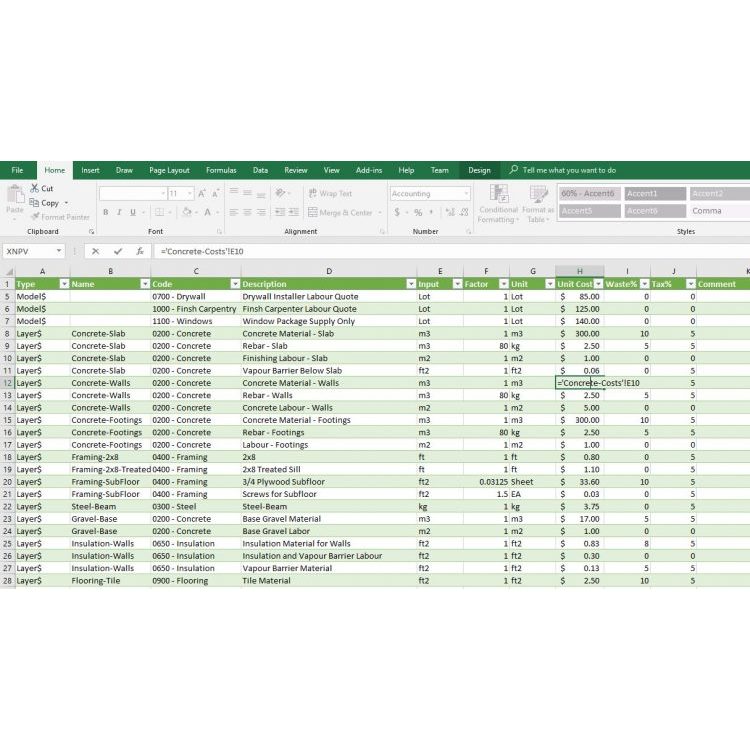Toggle Bold formatting
Screen dimensions: 750x750
coord(106,212)
